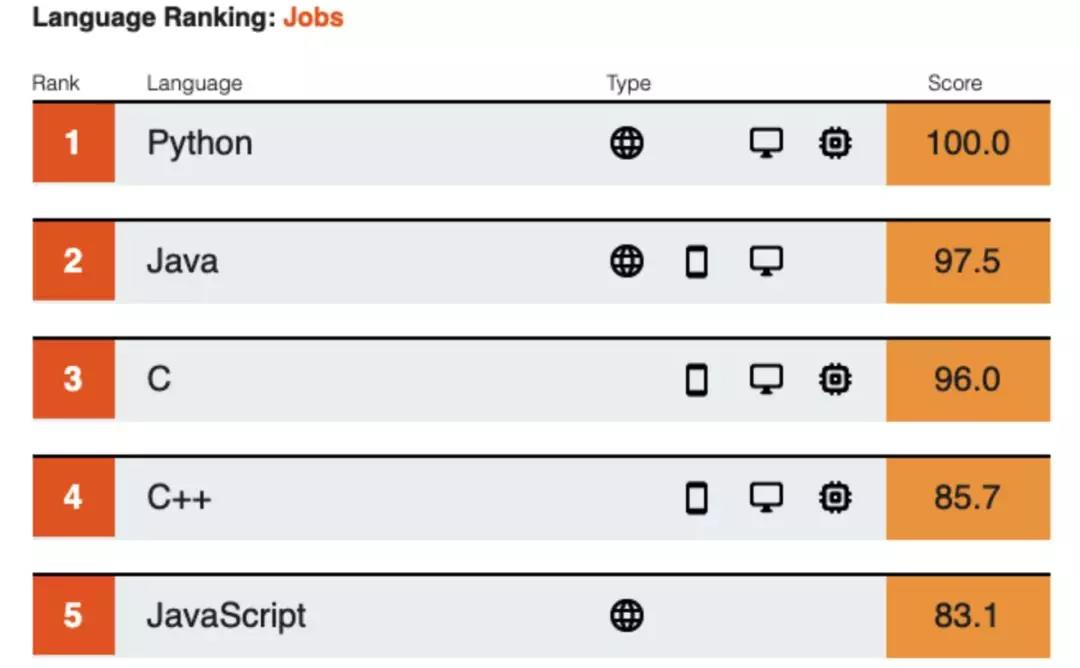Screen dimensions: 1080x668
Task: Click the Score column header
Action: click(x=954, y=83)
